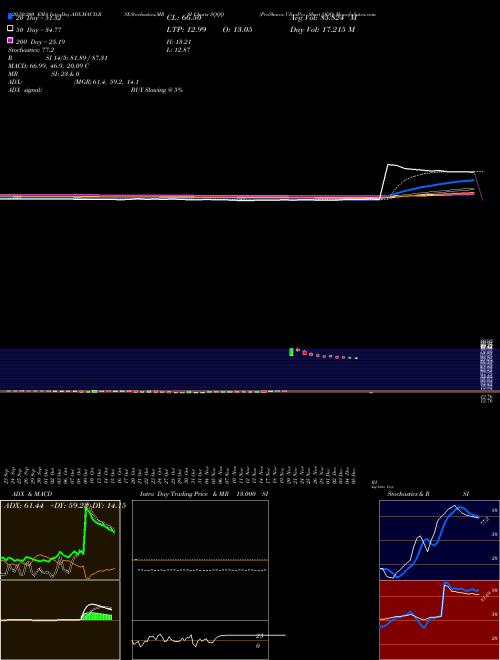Click the "MACD: 66.99, 46.9, 20.09 C" line
500x660 pixels.
click(48, 66)
